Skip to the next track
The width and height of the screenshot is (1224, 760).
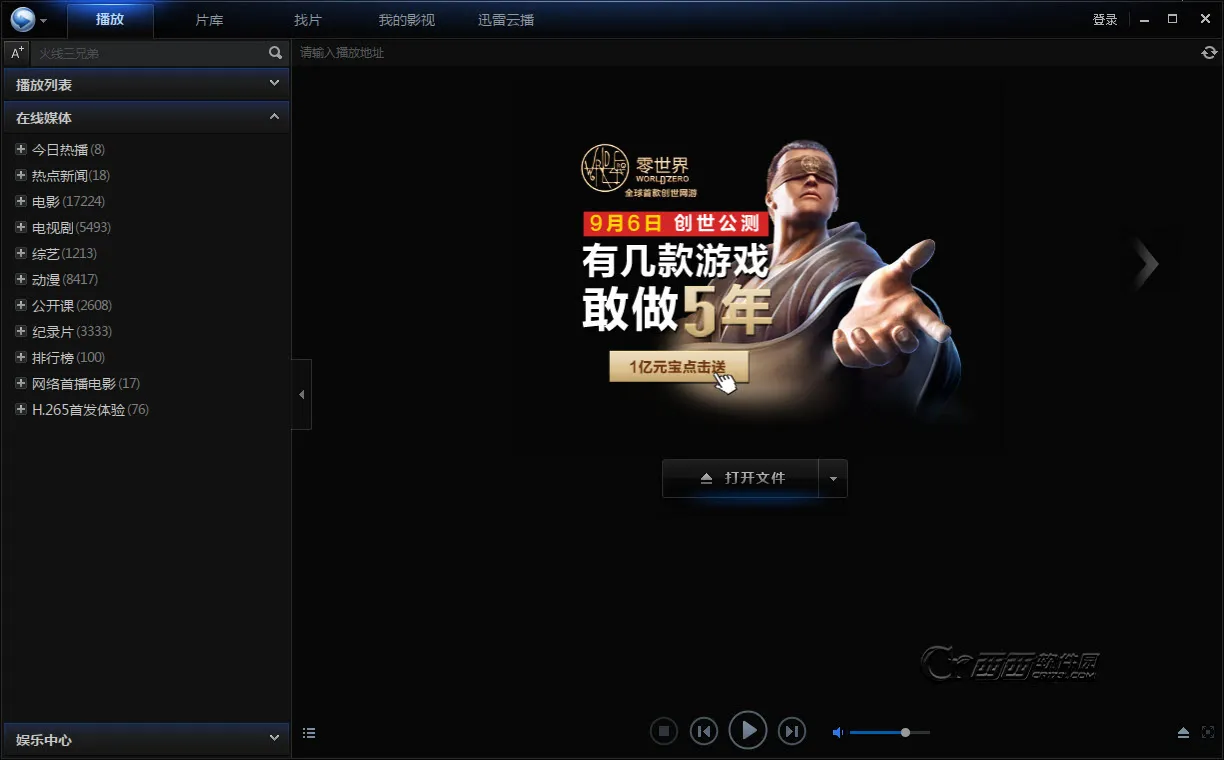(x=792, y=732)
